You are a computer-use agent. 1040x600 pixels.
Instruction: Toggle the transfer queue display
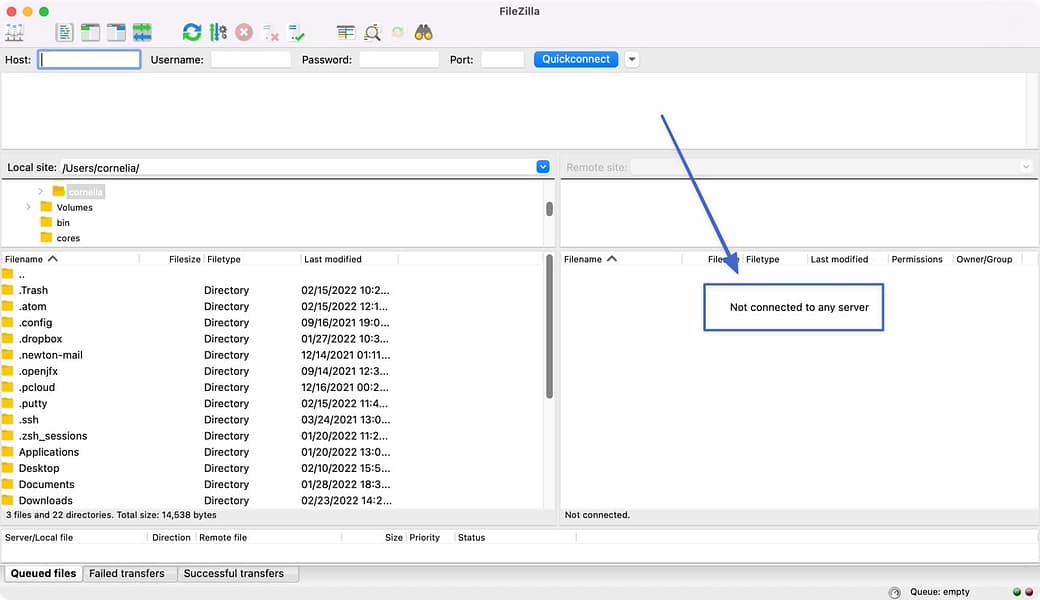[142, 32]
